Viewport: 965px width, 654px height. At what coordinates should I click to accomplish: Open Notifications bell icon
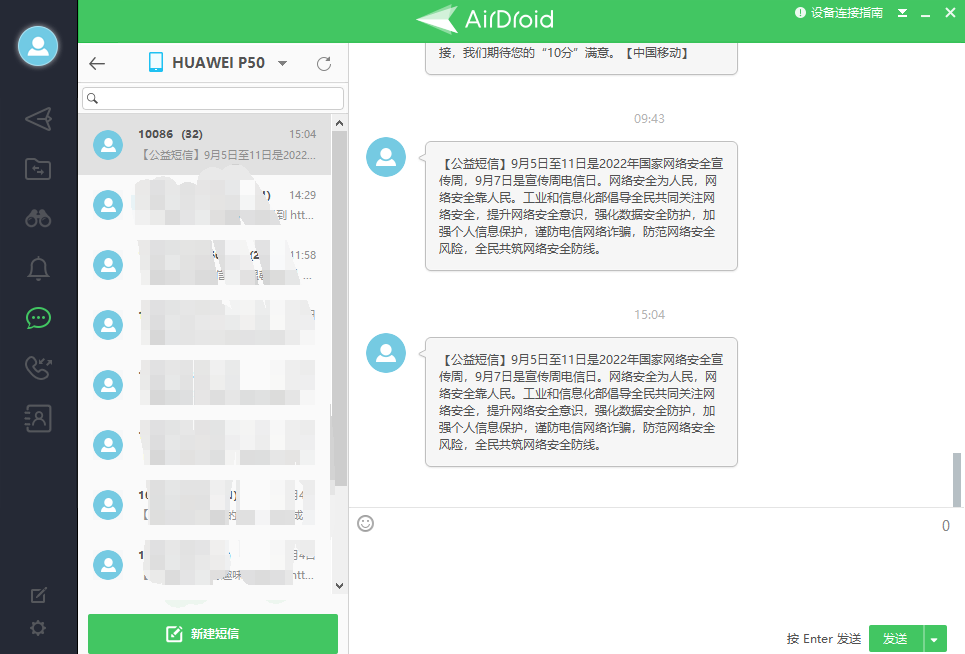38,268
